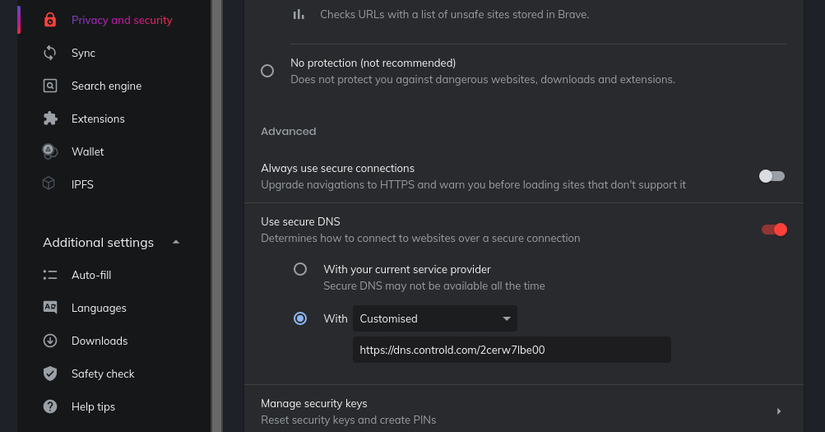Open the Extensions settings section
Image resolution: width=825 pixels, height=432 pixels.
98,119
